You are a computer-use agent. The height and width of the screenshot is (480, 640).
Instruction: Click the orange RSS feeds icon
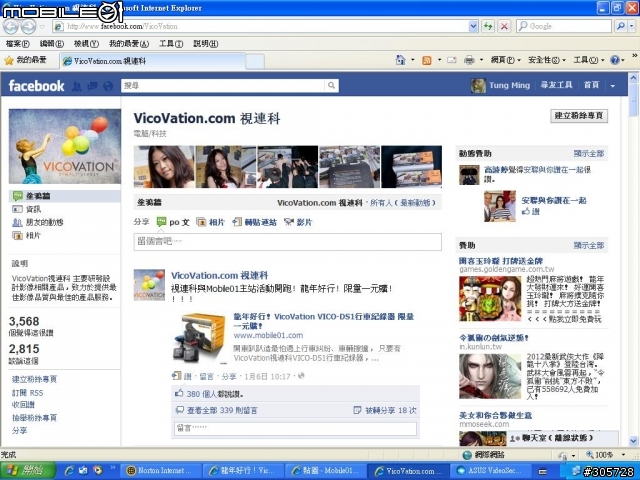427,60
